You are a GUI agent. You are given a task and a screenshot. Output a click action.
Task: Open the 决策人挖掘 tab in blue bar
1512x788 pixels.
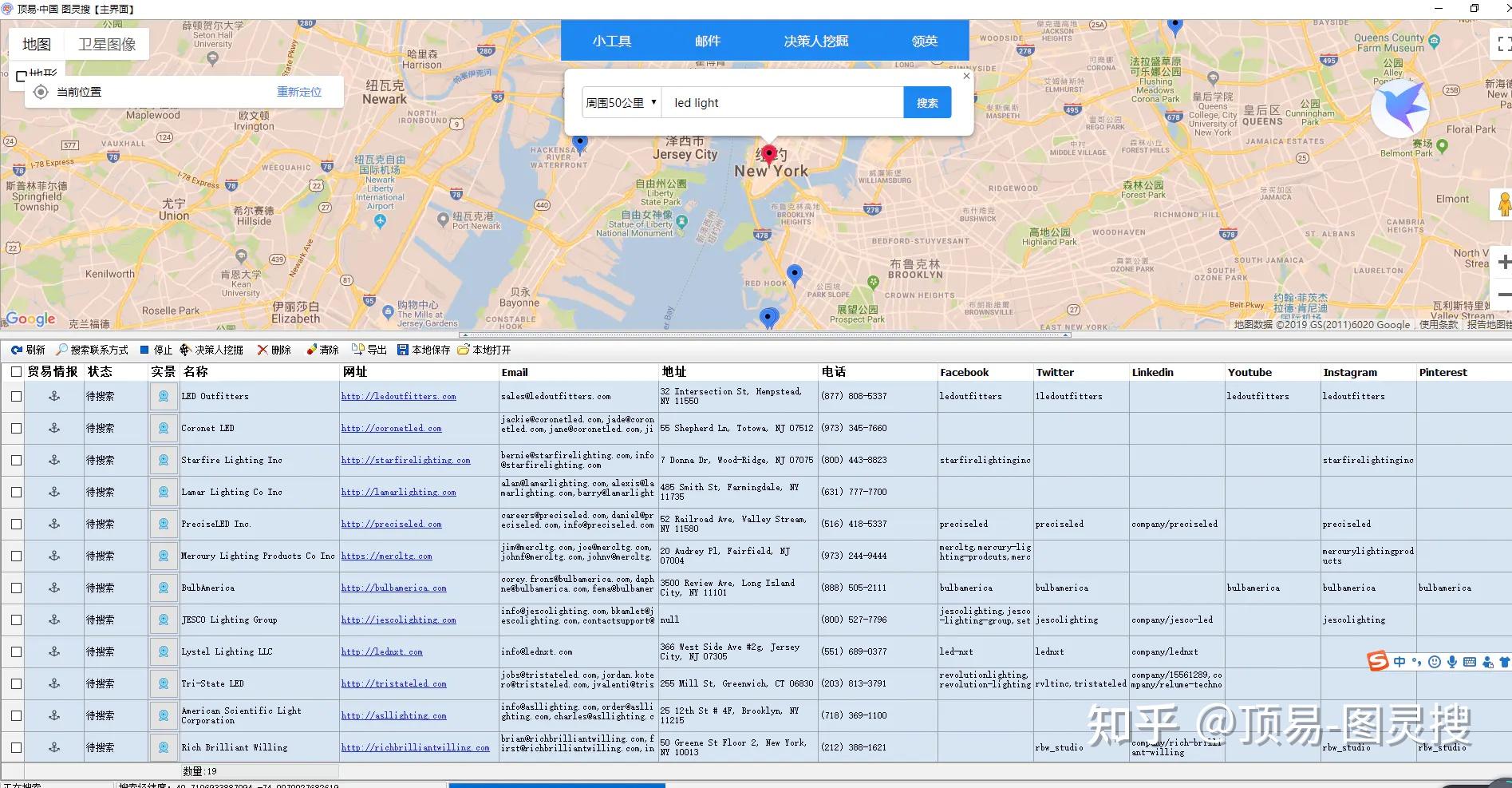coord(815,41)
